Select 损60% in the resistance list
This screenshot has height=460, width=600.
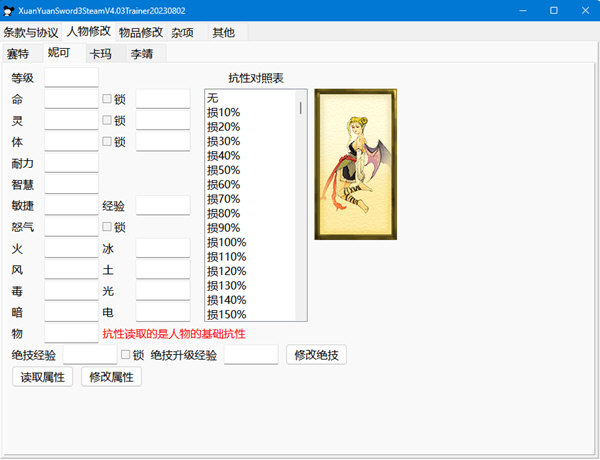(x=250, y=184)
